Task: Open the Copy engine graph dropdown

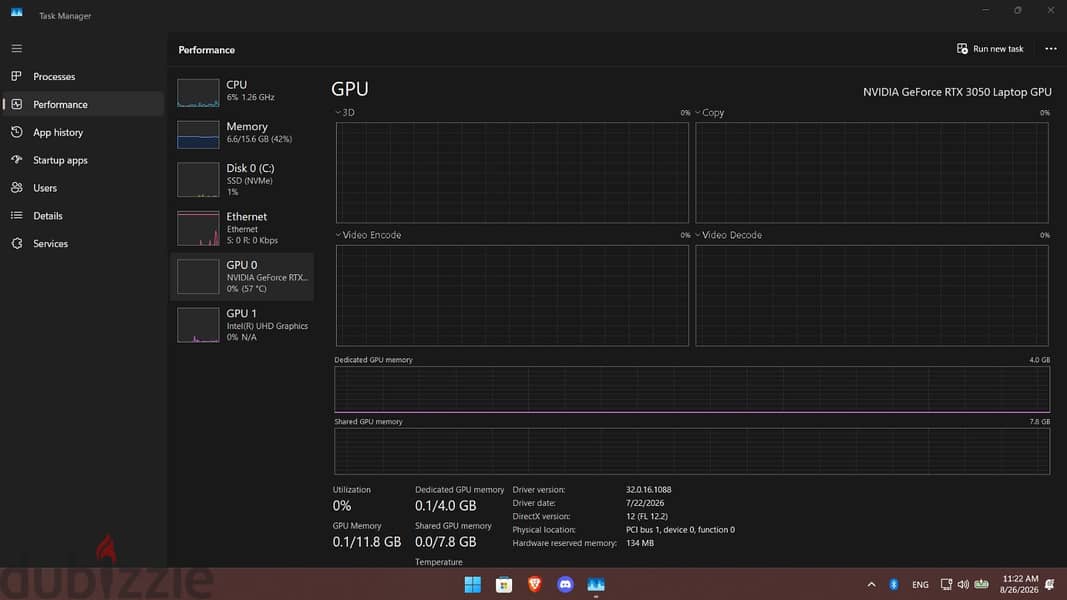Action: [697, 112]
